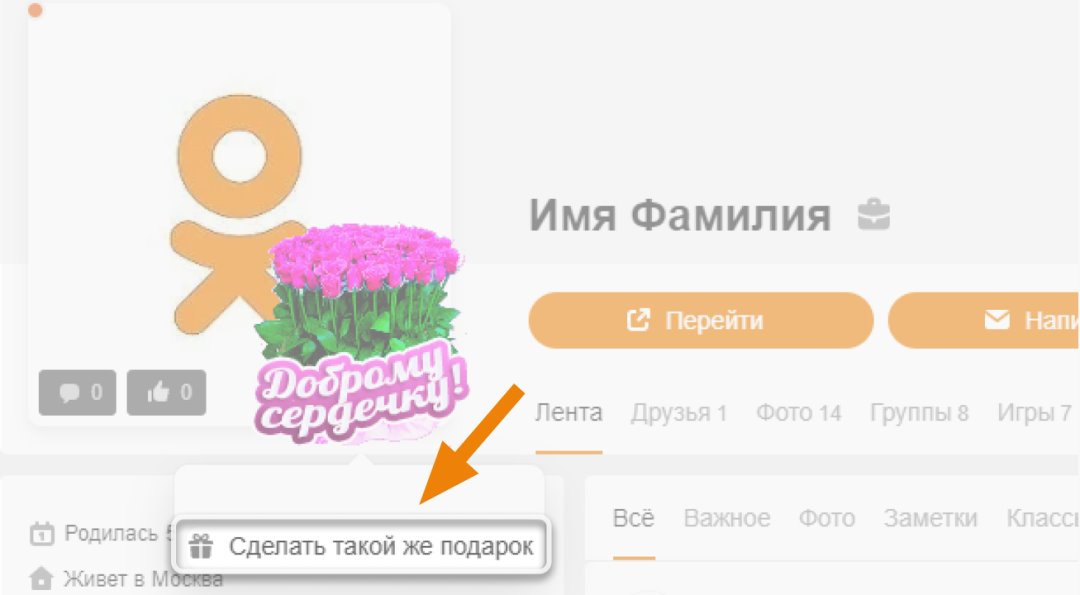This screenshot has width=1080, height=595.
Task: Click the Написать message button
Action: tap(984, 320)
